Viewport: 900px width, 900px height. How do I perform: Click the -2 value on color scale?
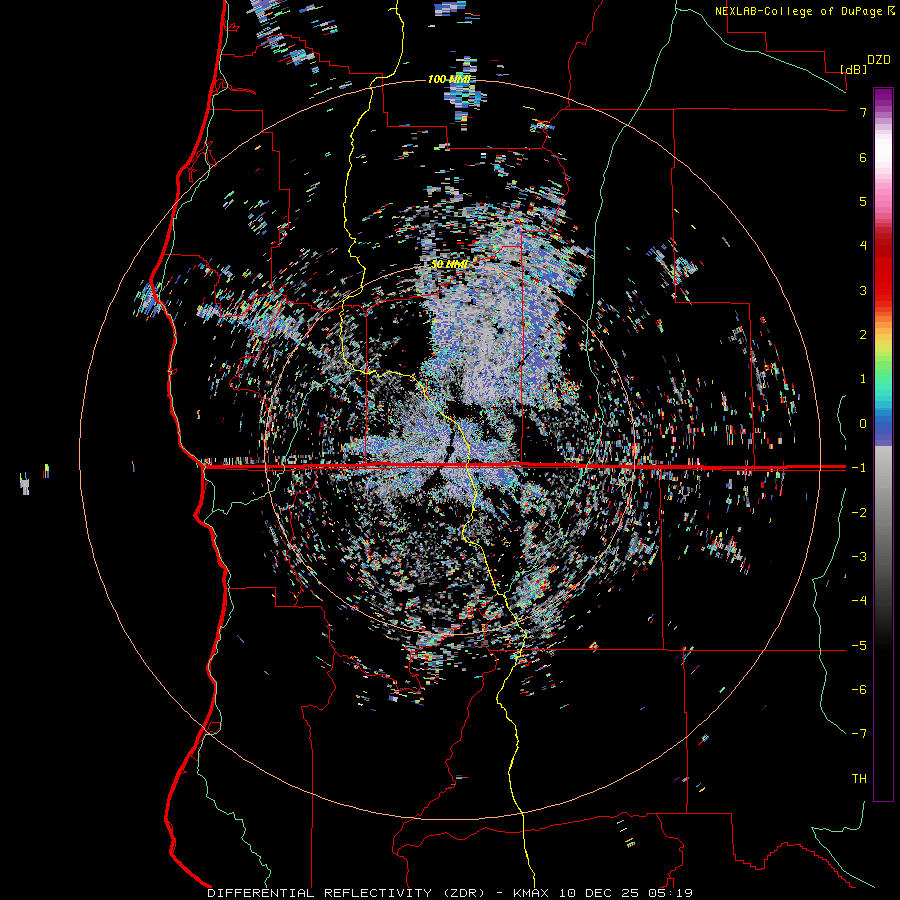859,513
